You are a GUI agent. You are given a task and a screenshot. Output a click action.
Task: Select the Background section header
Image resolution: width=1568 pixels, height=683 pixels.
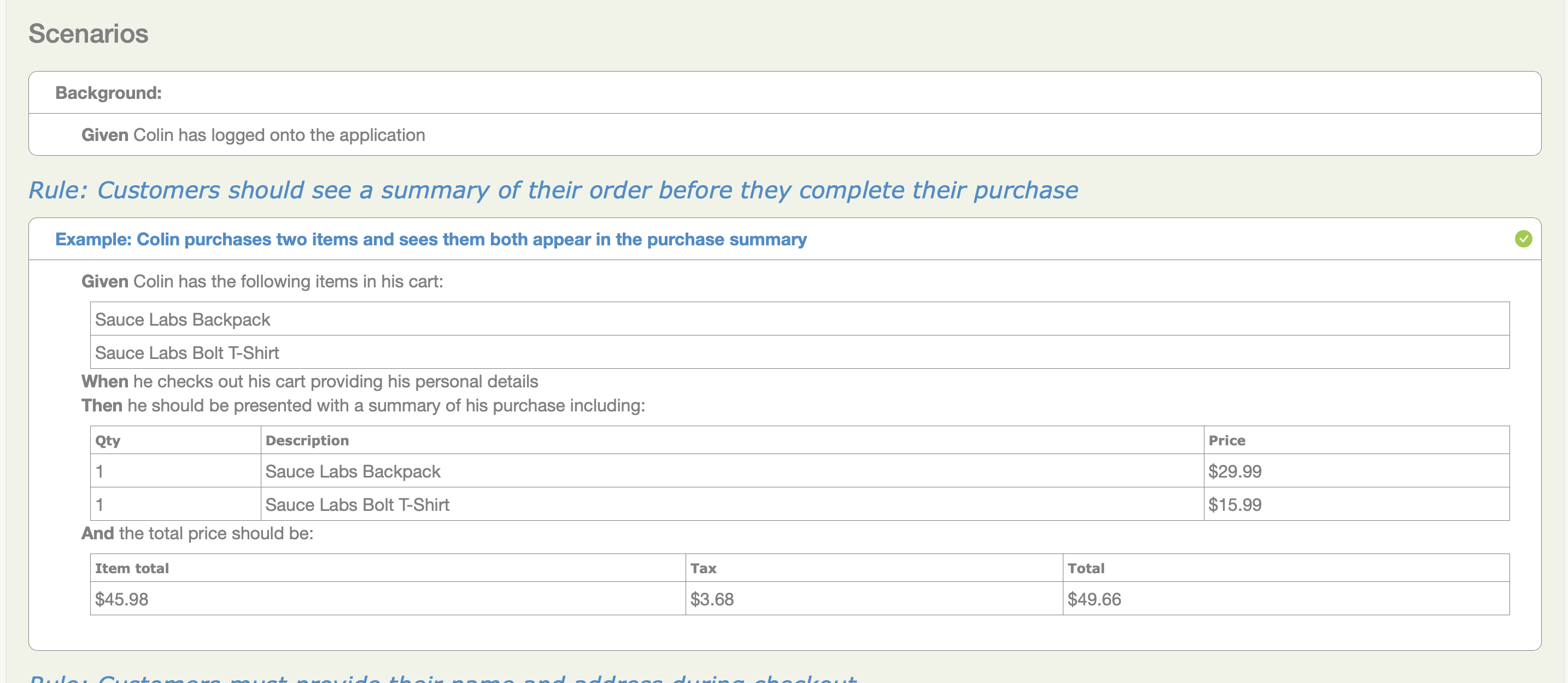108,93
